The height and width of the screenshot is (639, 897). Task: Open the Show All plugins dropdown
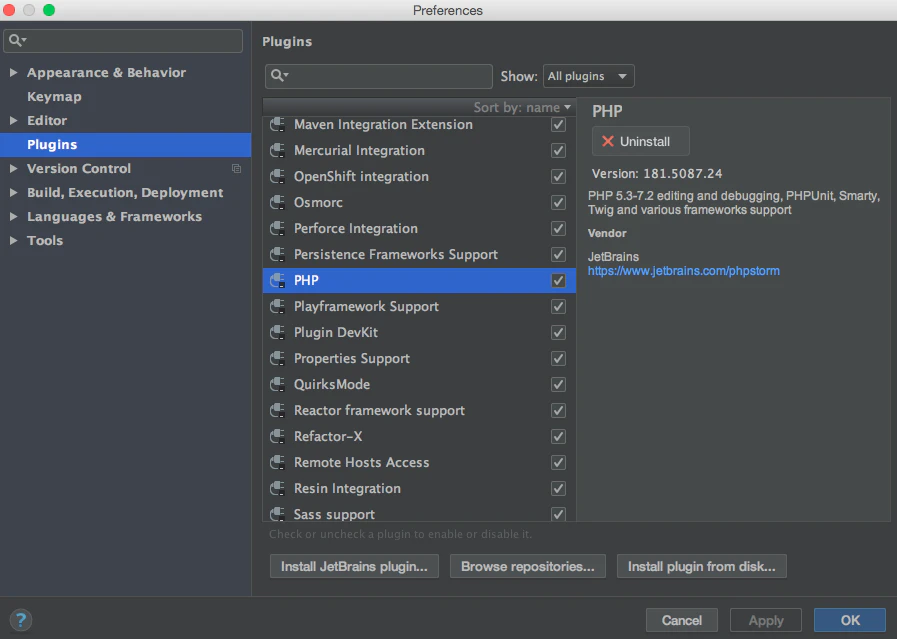tap(588, 76)
